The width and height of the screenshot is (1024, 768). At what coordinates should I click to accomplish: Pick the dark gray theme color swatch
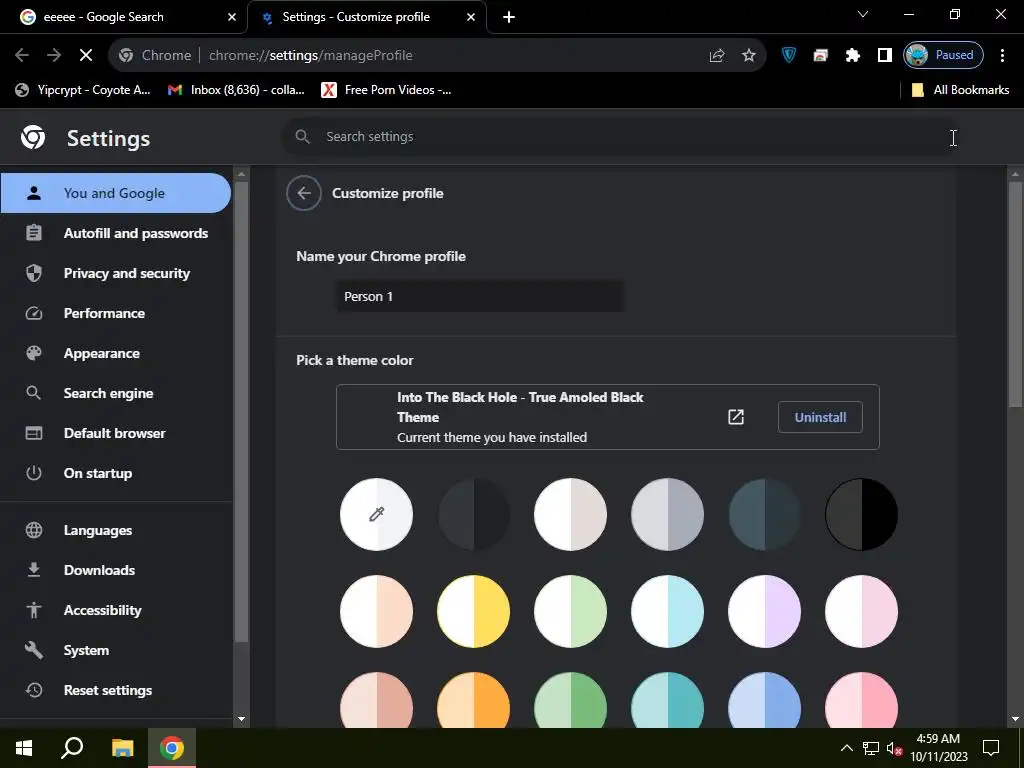point(473,515)
